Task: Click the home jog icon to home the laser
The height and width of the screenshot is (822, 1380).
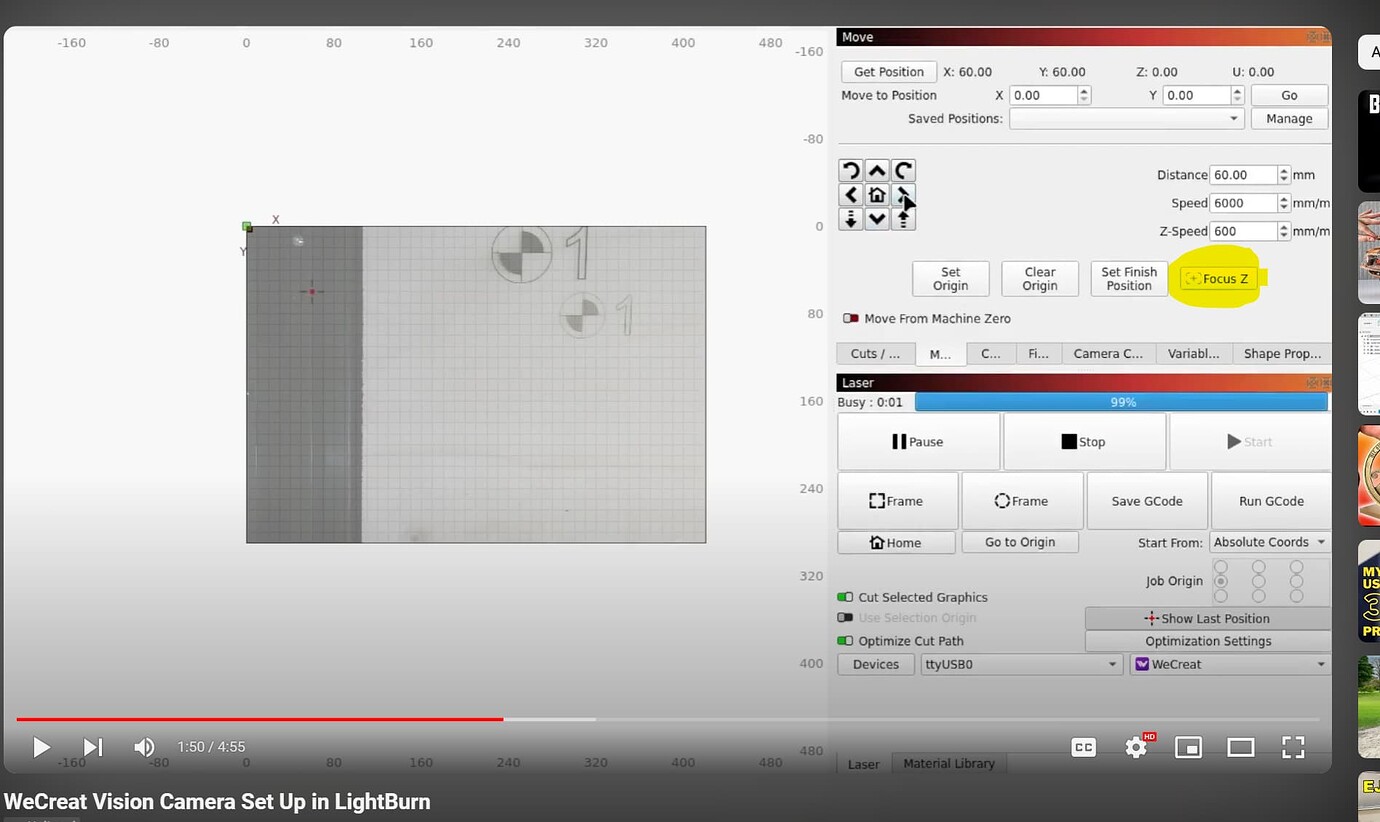Action: pos(877,194)
